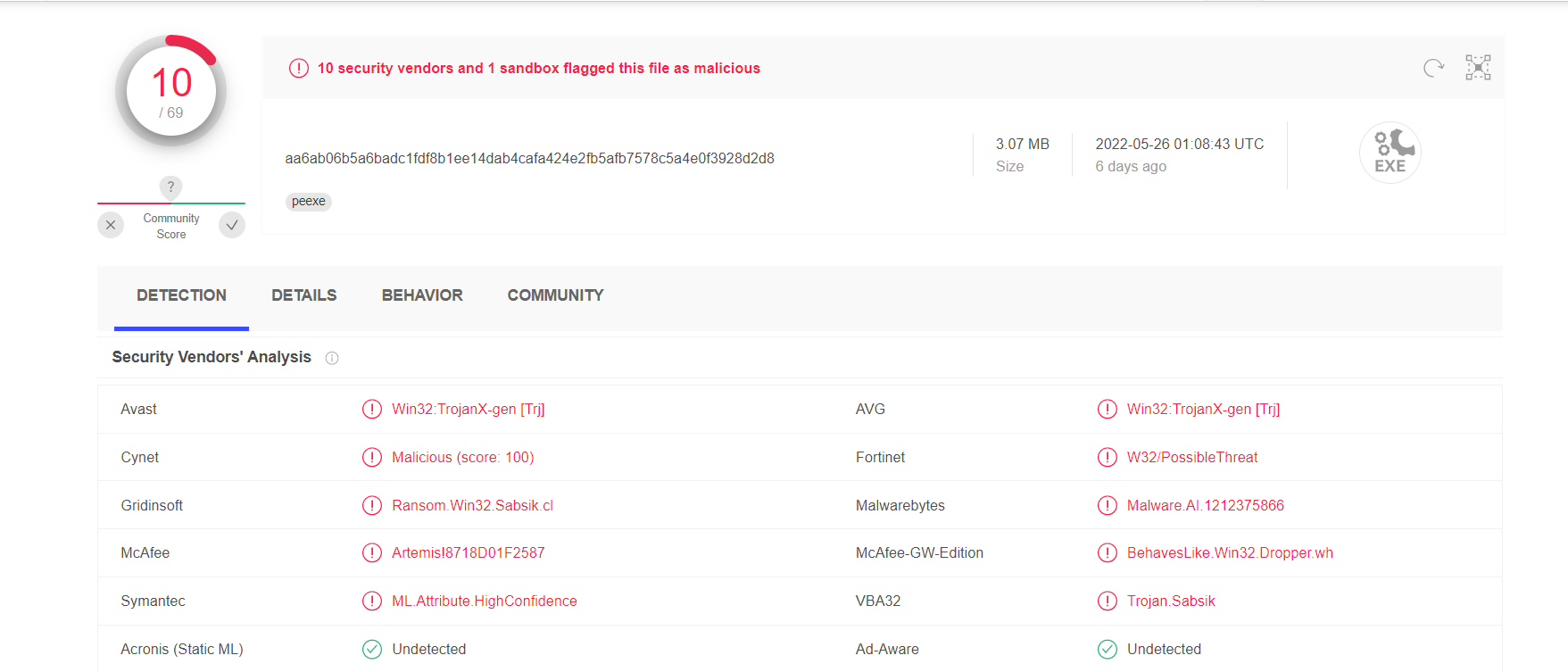Click the Artemis!8718D01F2587 result
The image size is (1568, 672).
pyautogui.click(x=469, y=552)
